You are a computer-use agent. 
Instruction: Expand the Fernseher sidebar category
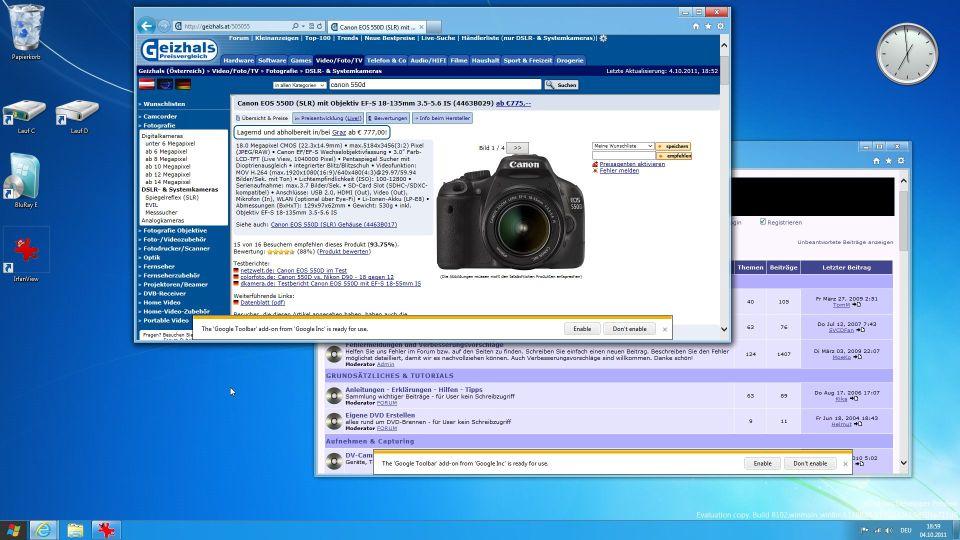click(159, 267)
